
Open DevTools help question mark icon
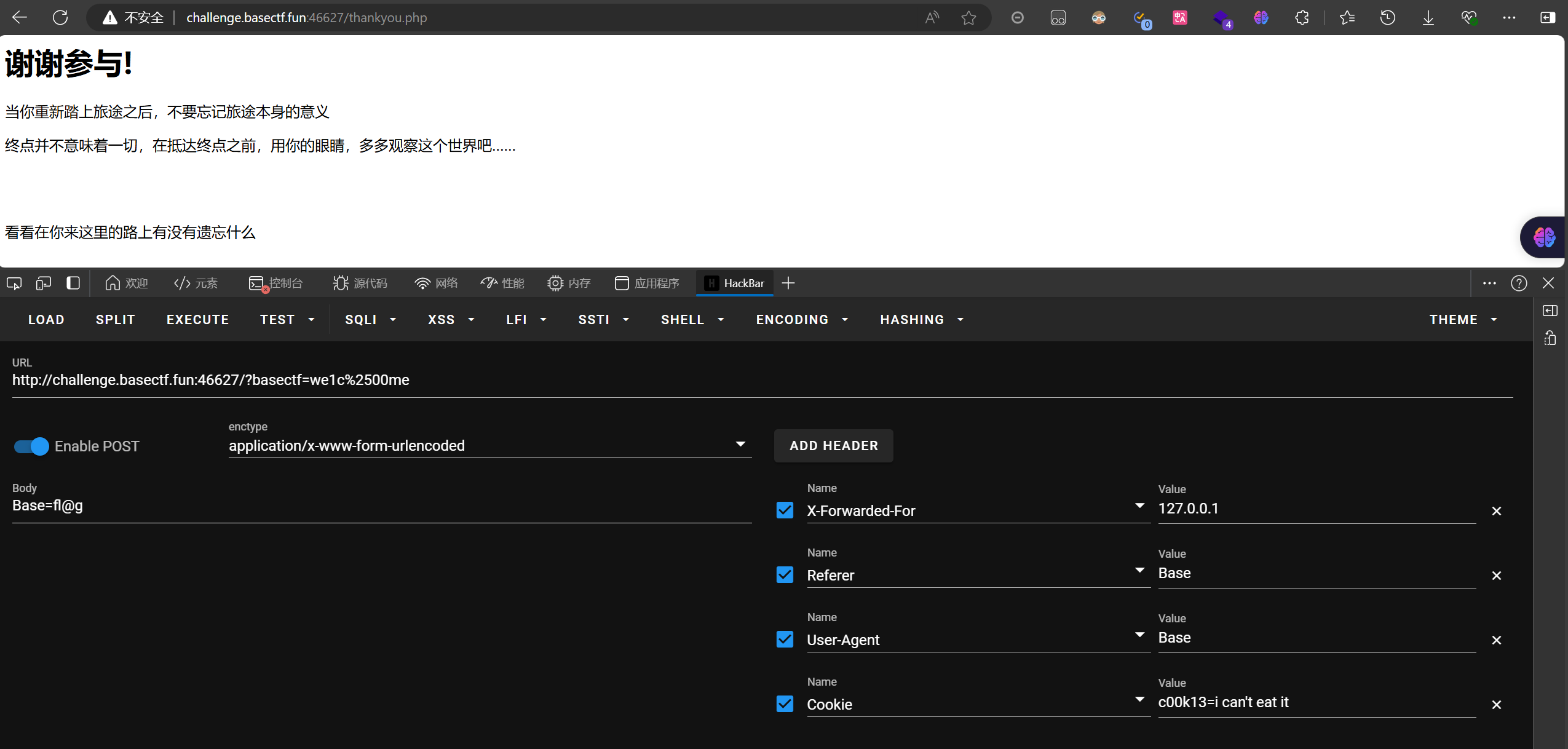[x=1519, y=283]
